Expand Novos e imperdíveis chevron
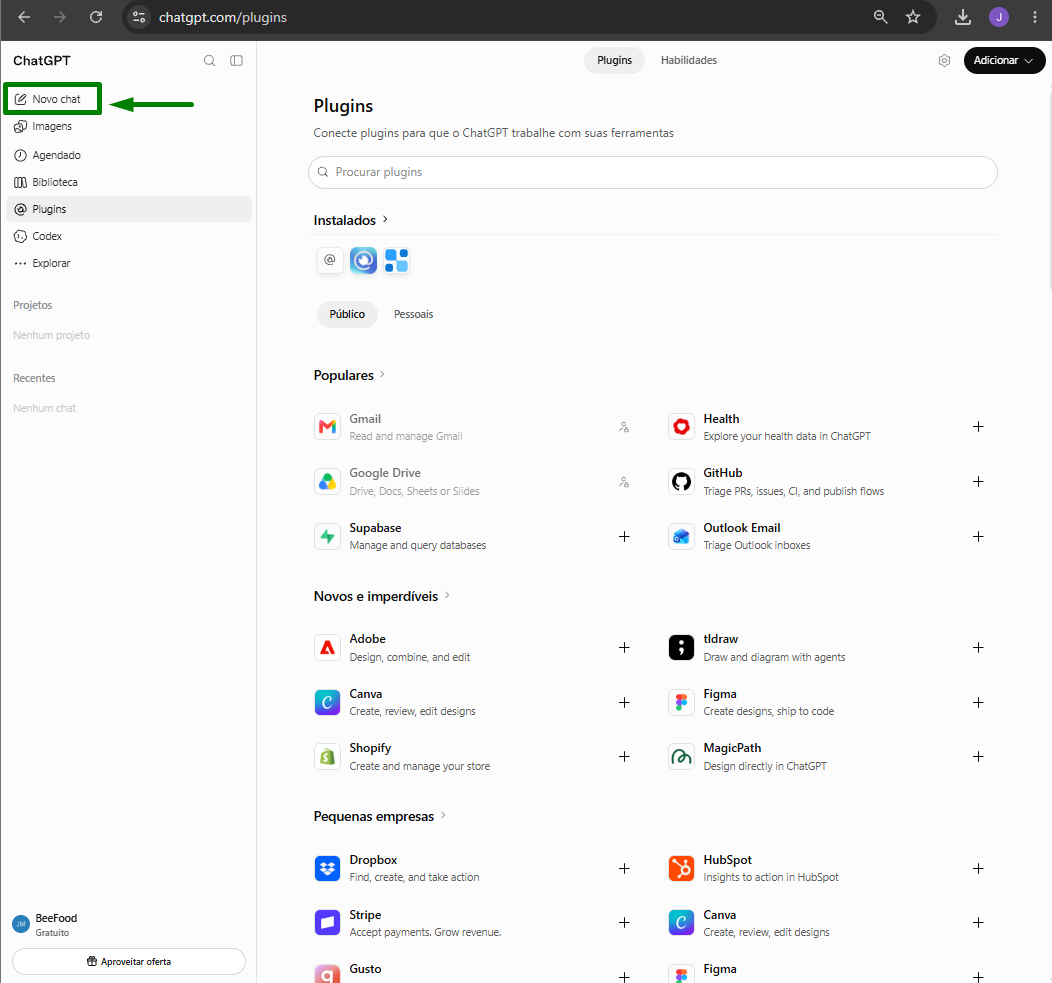Viewport: 1052px width, 983px height. click(x=447, y=595)
